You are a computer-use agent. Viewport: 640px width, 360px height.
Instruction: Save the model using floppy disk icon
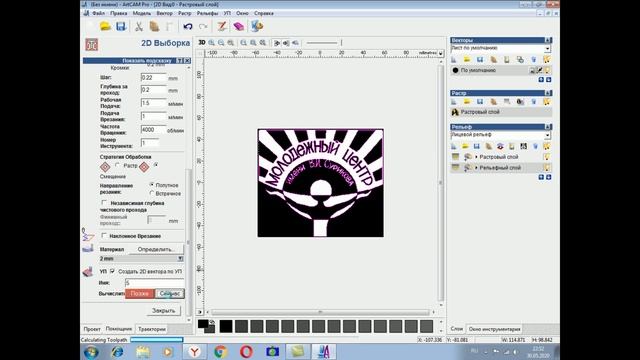pyautogui.click(x=121, y=27)
